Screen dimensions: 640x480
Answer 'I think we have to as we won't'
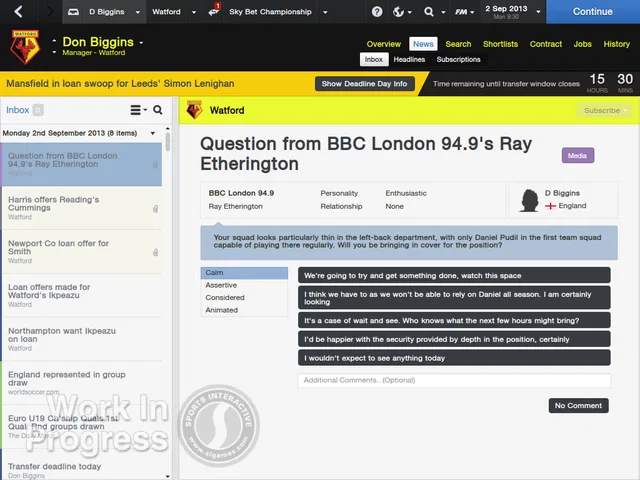(x=454, y=298)
